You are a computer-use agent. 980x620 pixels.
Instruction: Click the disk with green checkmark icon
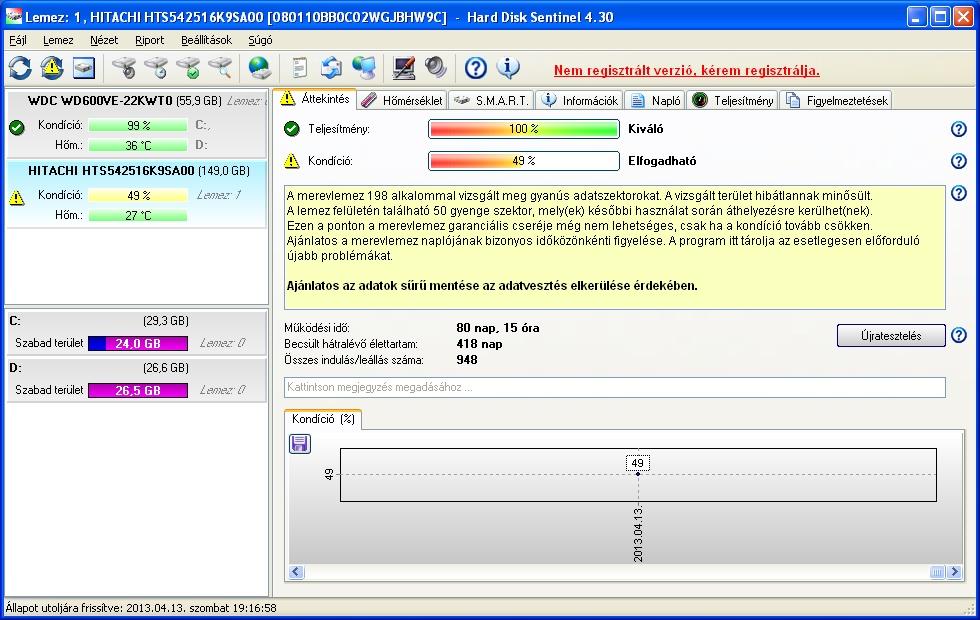(188, 68)
